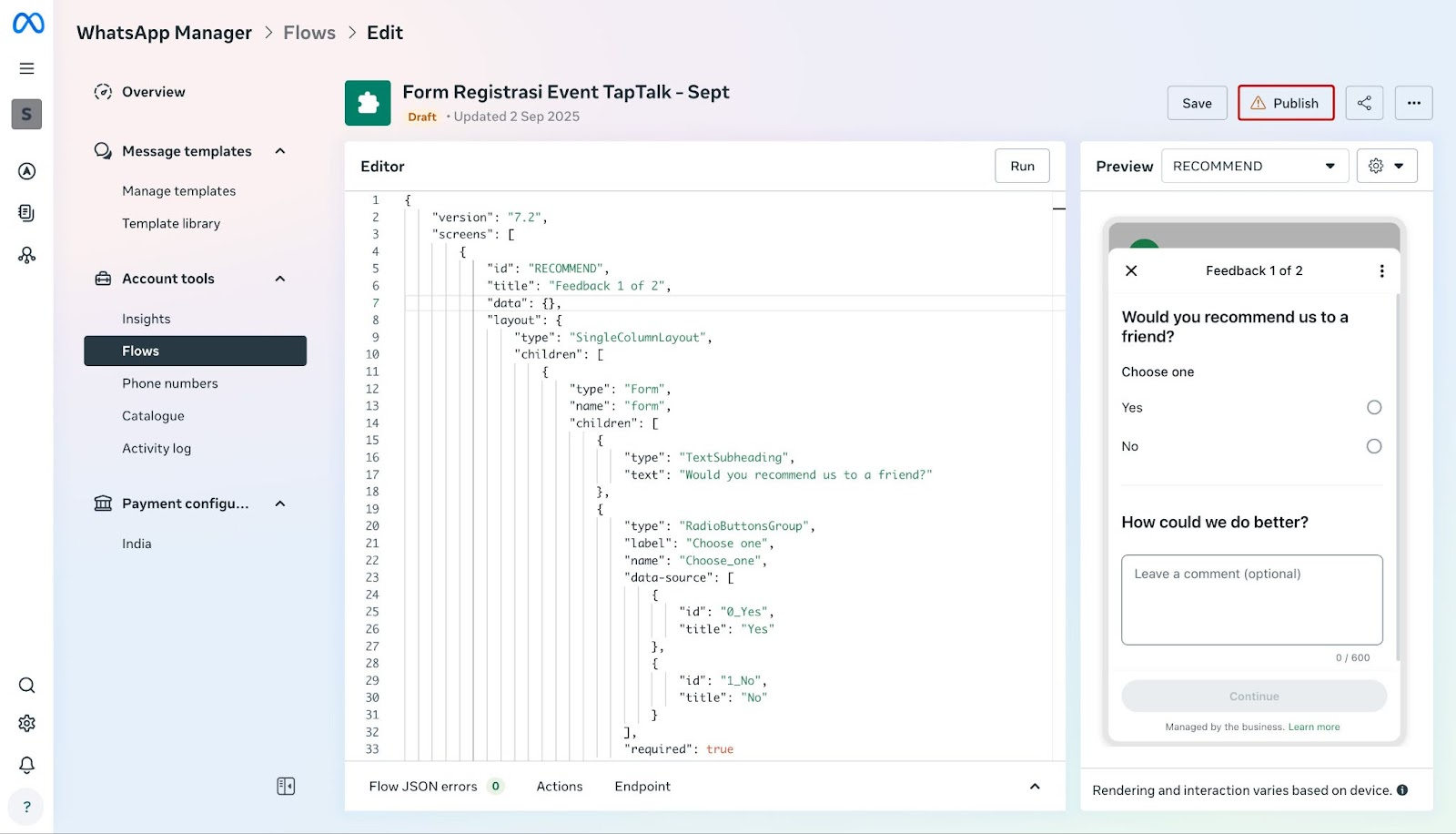Click the Flows breadcrumb link
This screenshot has height=834, width=1456.
click(x=309, y=33)
